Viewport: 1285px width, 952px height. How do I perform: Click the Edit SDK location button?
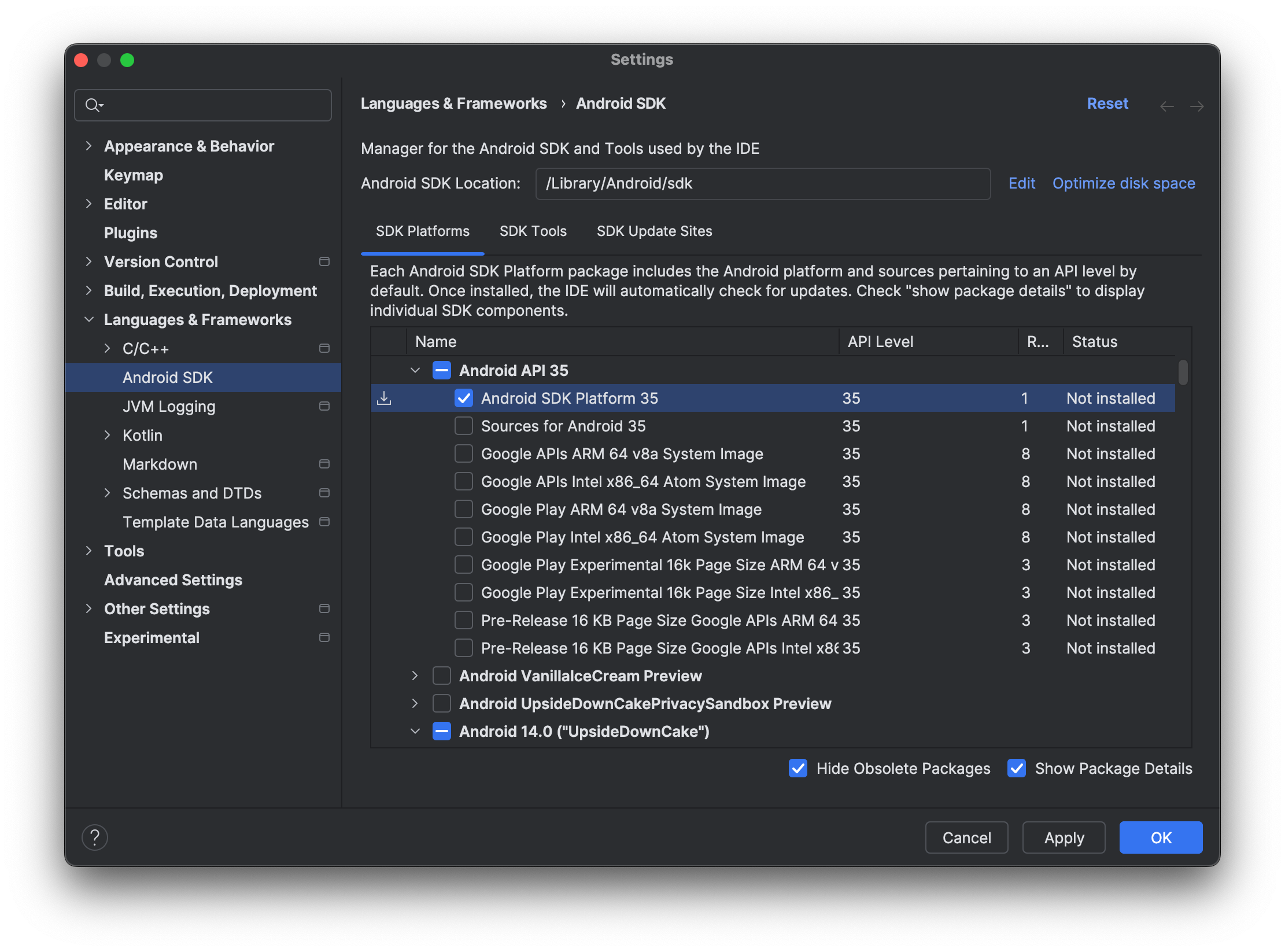click(1020, 183)
